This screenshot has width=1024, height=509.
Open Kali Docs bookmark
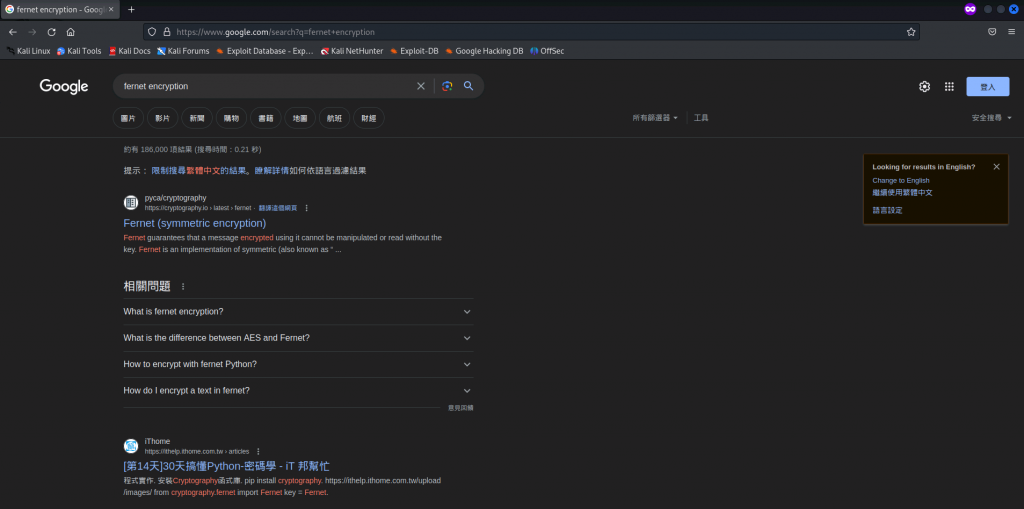129,51
